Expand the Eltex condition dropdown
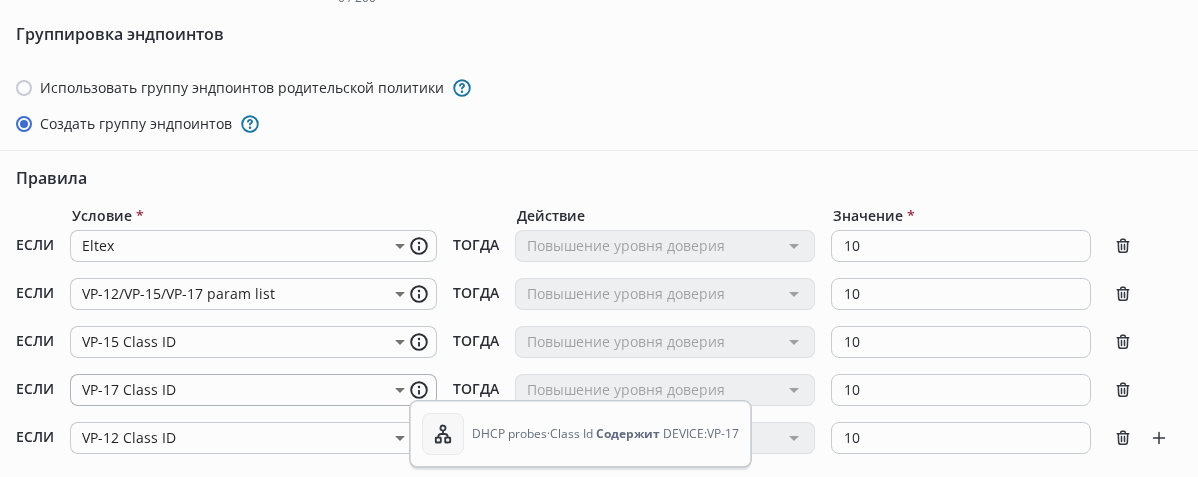This screenshot has width=1198, height=477. tap(399, 246)
